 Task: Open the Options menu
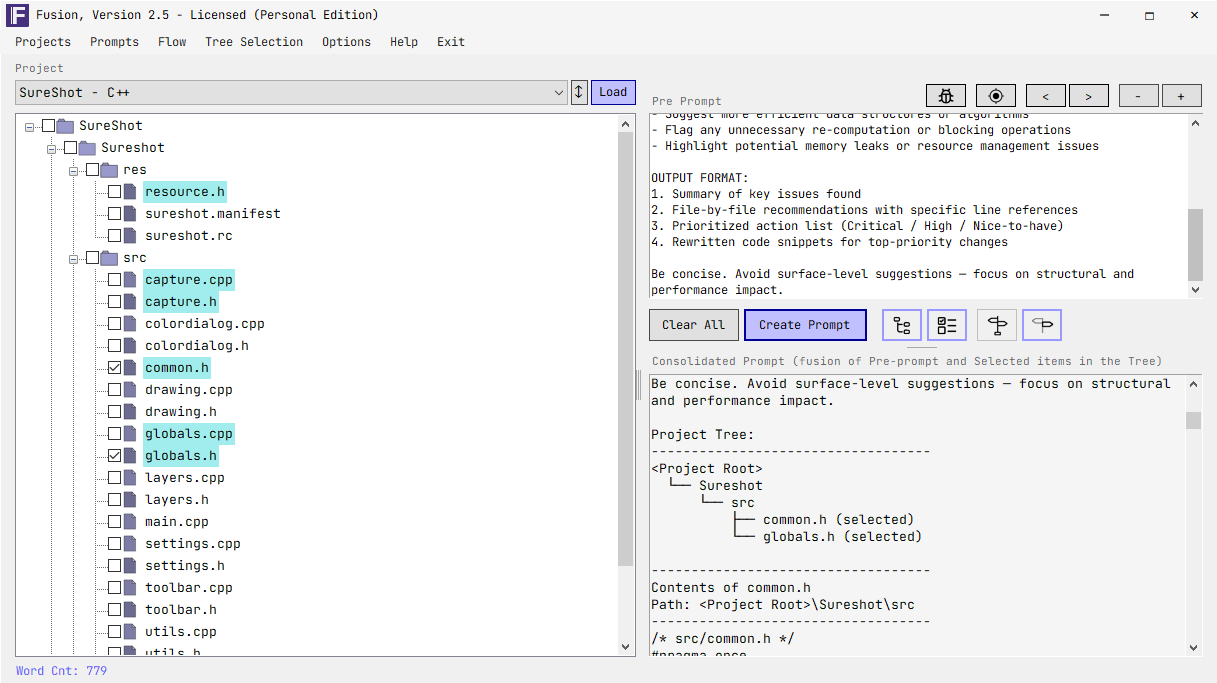pyautogui.click(x=346, y=42)
